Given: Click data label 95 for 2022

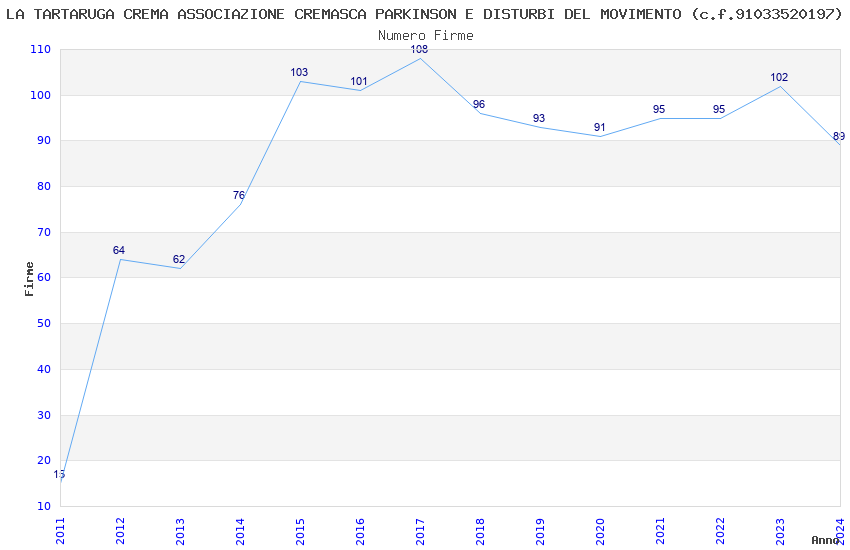Looking at the screenshot, I should click(719, 109).
